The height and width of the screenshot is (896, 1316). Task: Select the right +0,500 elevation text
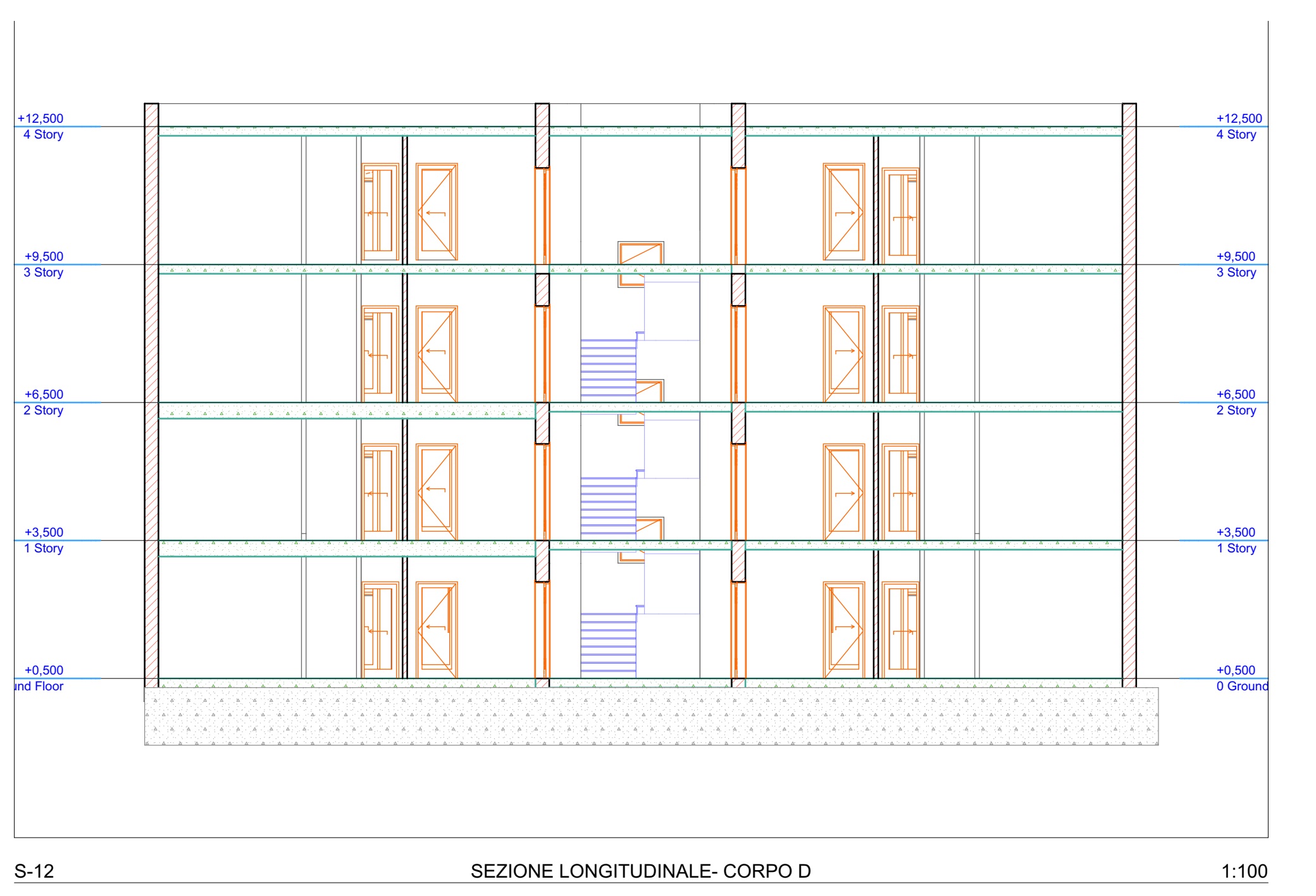coord(1236,670)
